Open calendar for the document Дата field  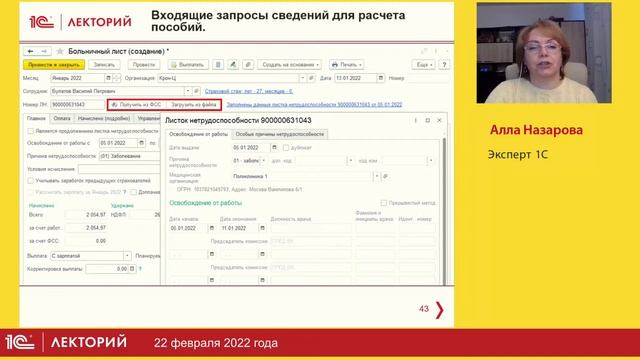coord(380,78)
